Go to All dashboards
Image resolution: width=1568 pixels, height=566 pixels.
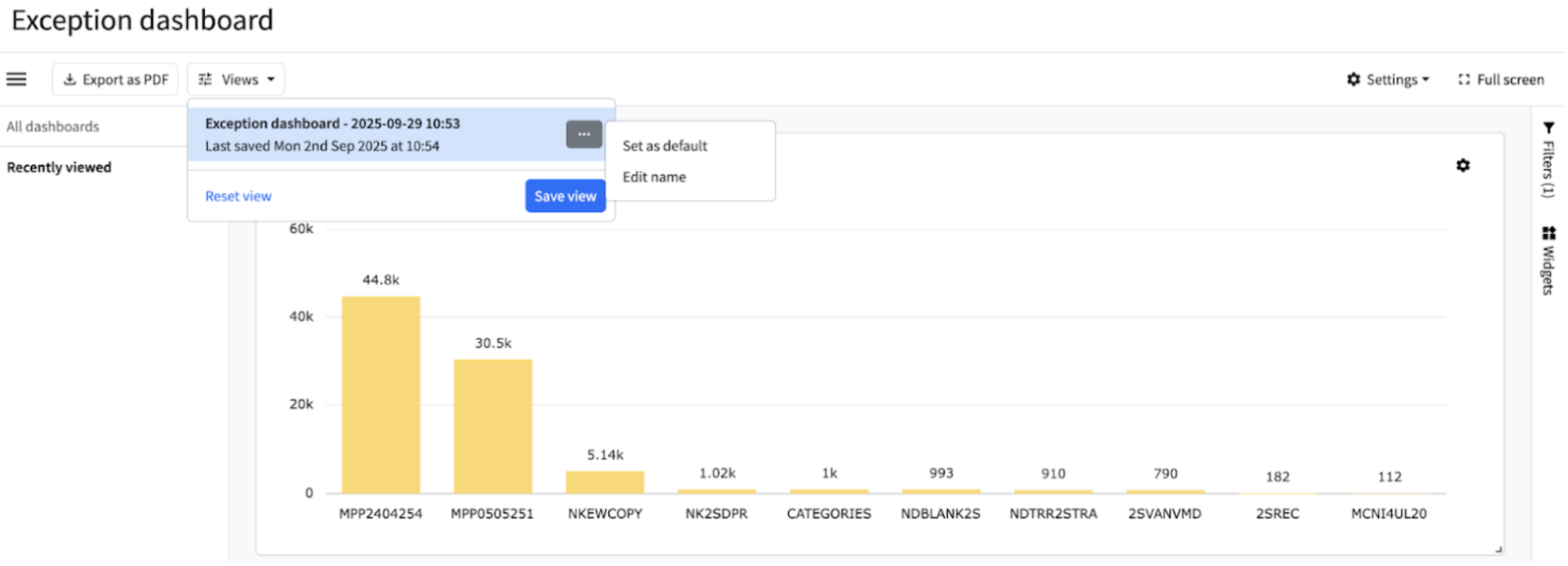[53, 127]
